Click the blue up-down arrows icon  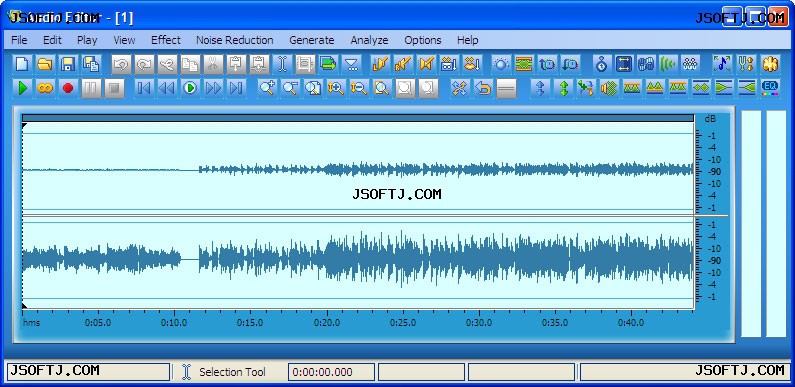pos(540,88)
